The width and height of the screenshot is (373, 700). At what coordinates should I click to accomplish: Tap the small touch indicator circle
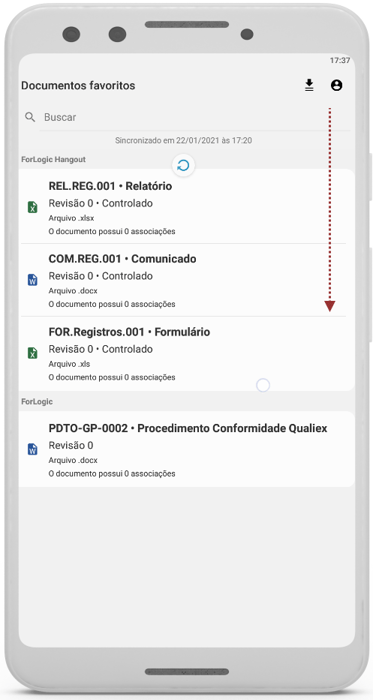pyautogui.click(x=263, y=385)
